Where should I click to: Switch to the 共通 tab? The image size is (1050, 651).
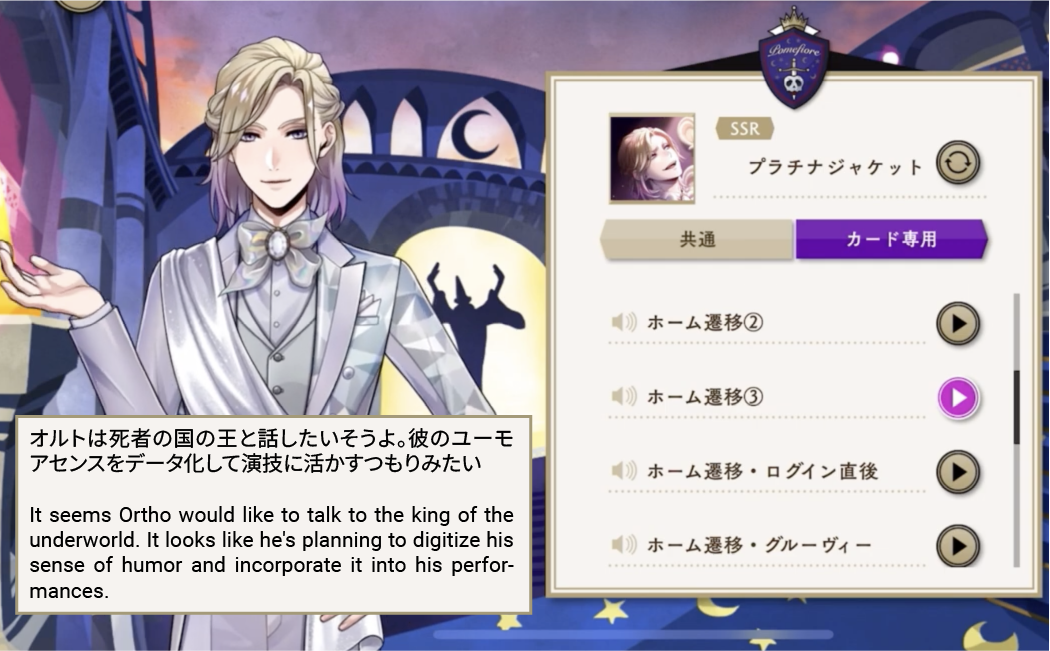pyautogui.click(x=697, y=239)
